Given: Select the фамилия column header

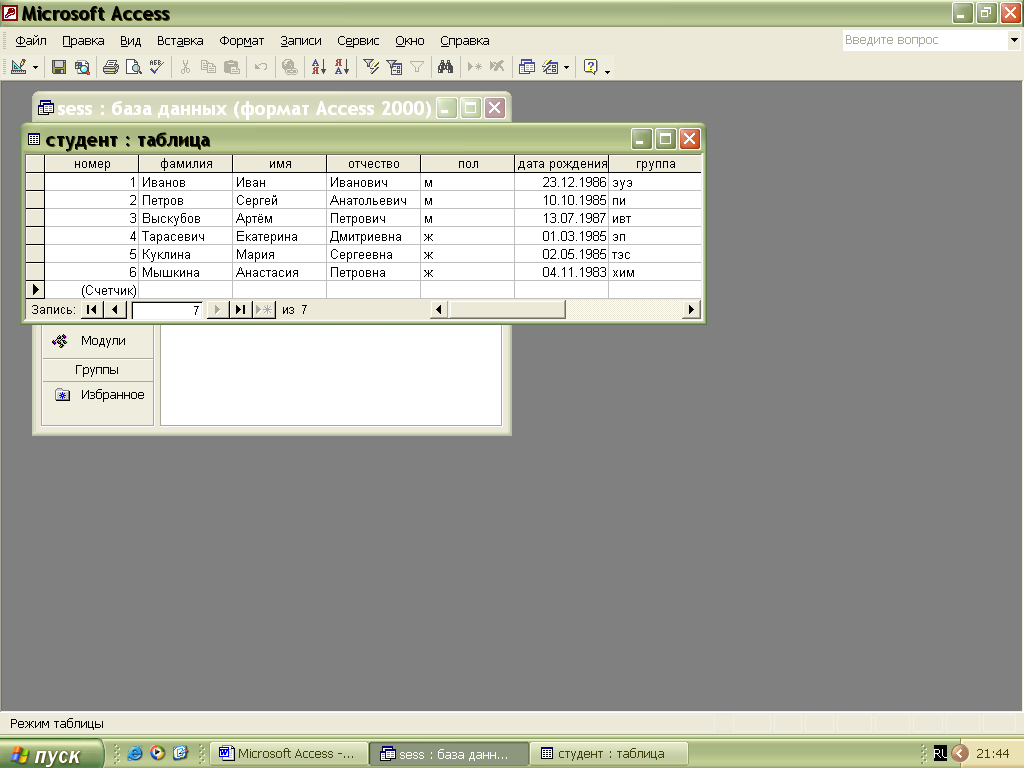Looking at the screenshot, I should (x=185, y=163).
